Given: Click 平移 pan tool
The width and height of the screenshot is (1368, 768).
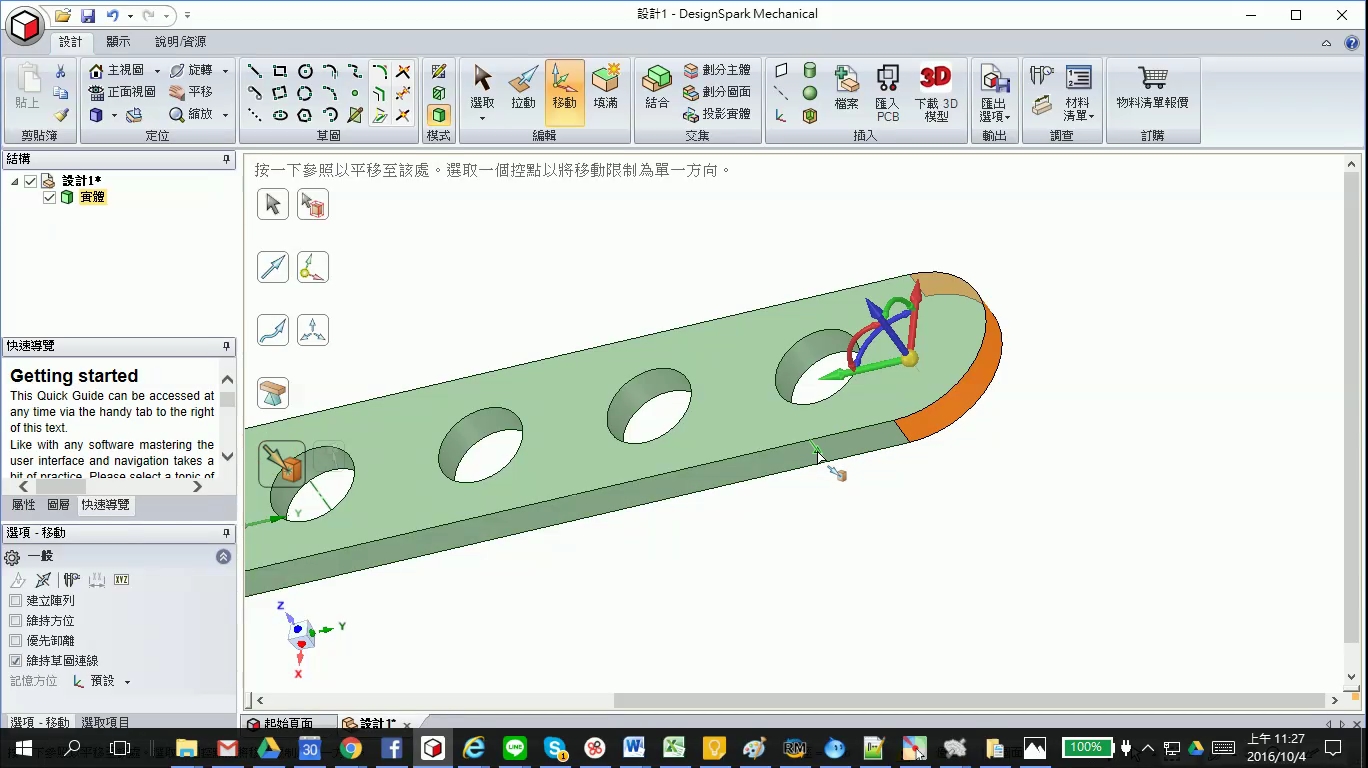Looking at the screenshot, I should (191, 92).
